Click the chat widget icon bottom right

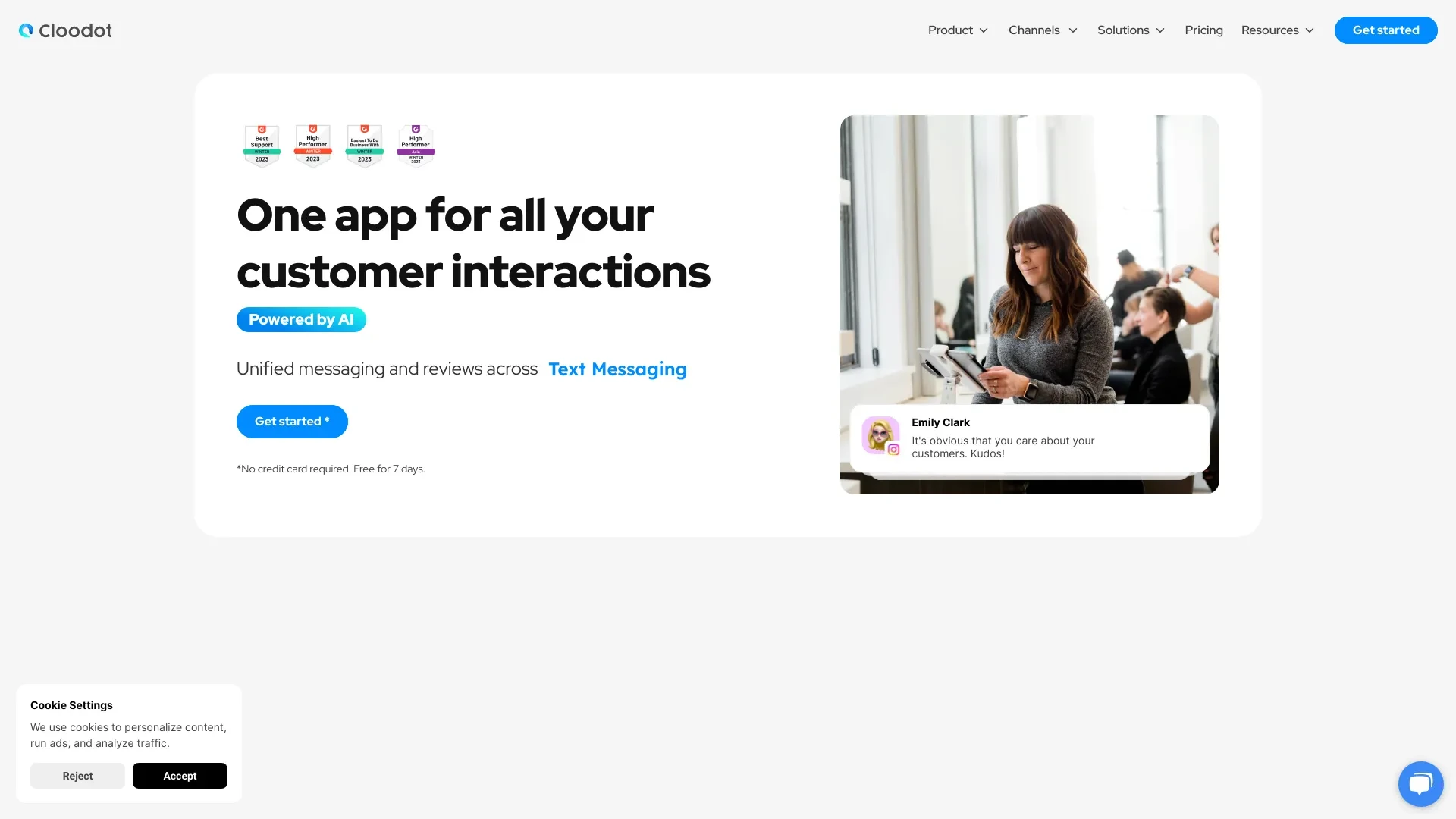tap(1420, 783)
